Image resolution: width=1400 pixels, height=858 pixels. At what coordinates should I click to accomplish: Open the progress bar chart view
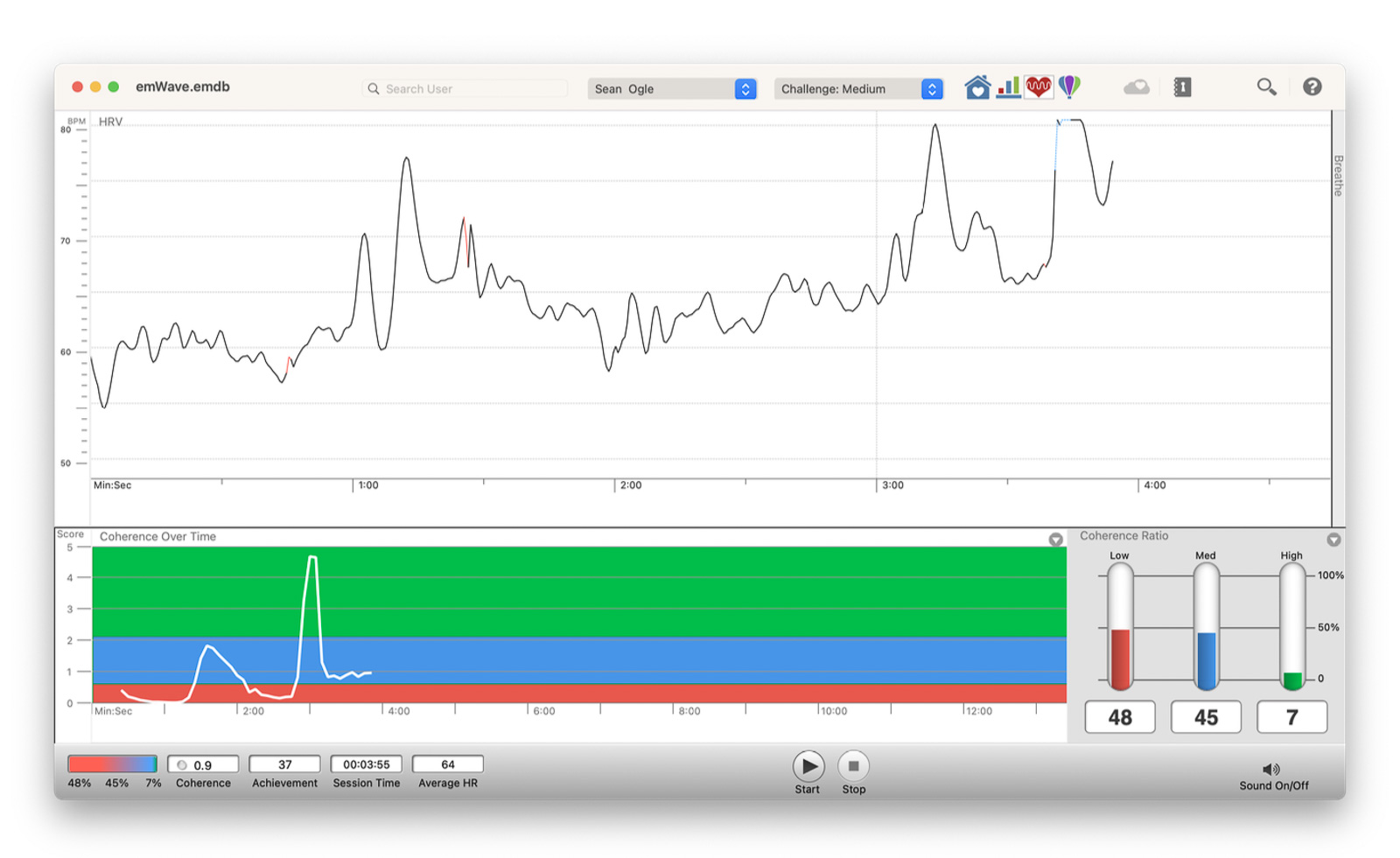point(1010,87)
